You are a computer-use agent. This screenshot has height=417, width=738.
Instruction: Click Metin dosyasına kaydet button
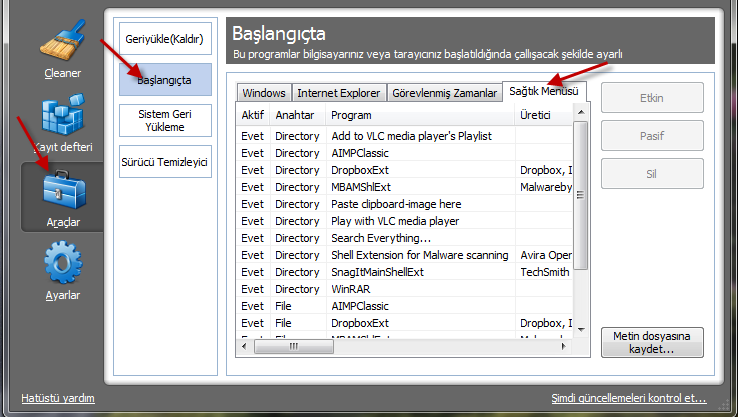click(x=652, y=343)
